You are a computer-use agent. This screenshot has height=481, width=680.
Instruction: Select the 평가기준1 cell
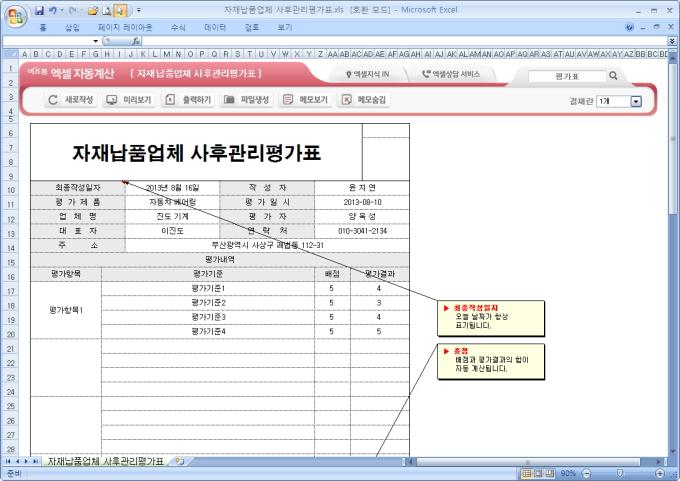click(x=208, y=288)
